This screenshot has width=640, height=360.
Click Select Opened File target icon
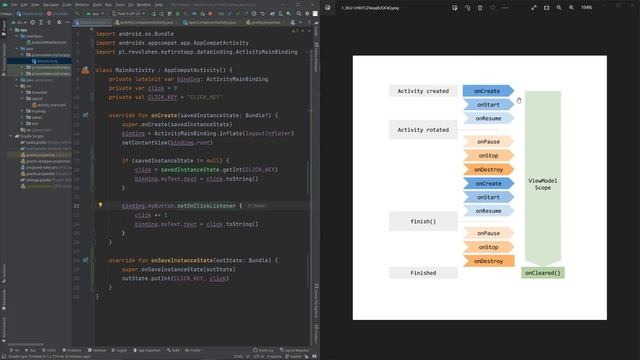tap(33, 22)
